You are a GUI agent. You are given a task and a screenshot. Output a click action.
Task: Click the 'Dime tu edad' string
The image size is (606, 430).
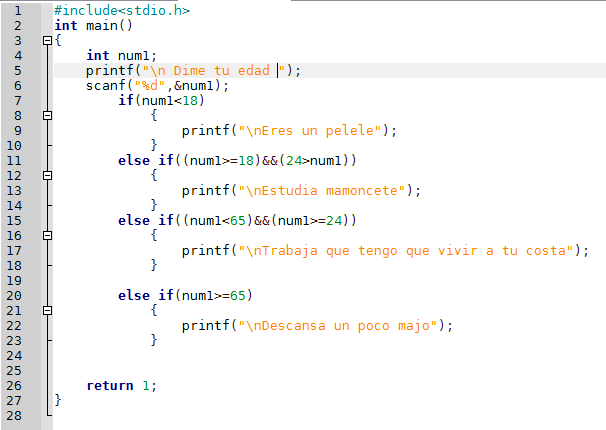click(x=221, y=71)
